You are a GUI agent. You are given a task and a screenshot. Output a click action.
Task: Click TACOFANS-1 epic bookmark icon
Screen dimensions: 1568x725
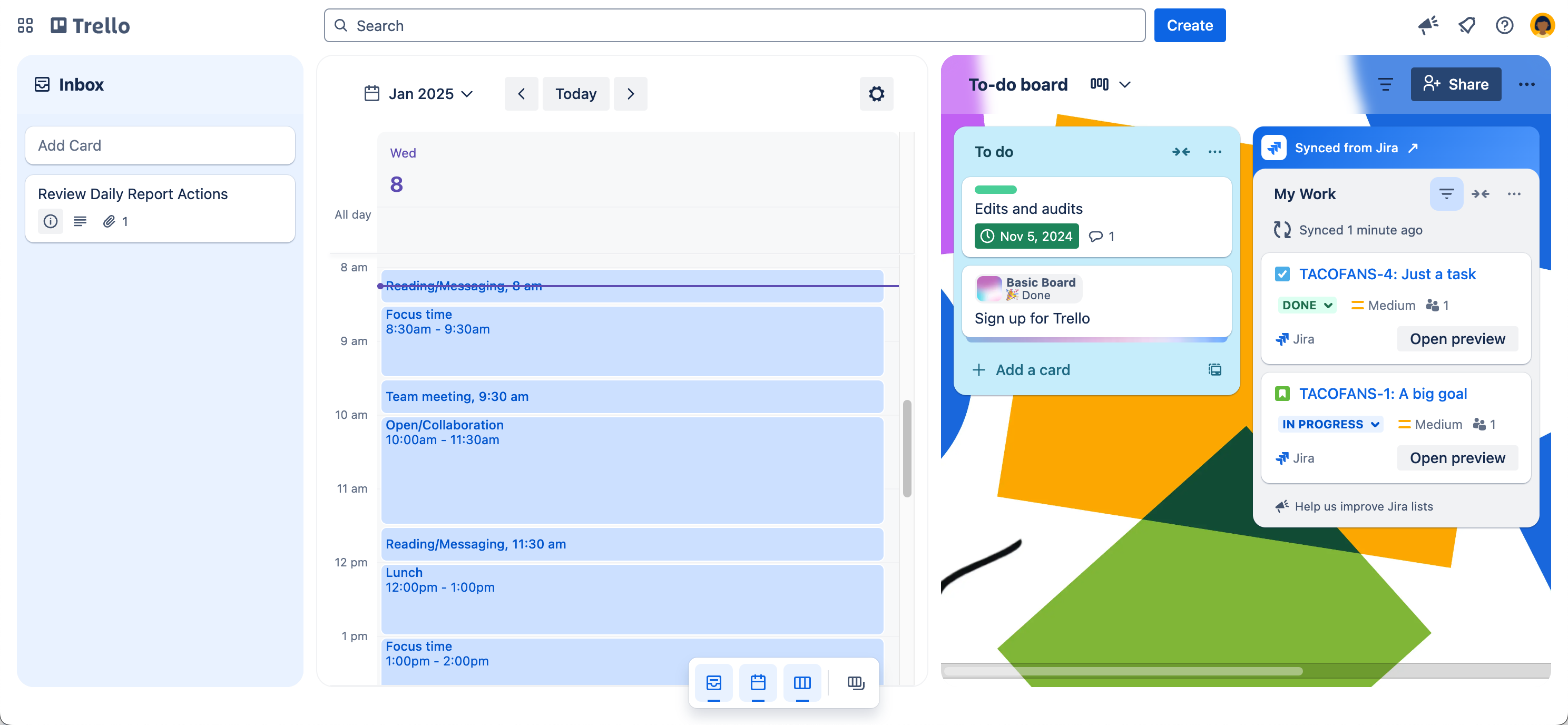tap(1282, 394)
